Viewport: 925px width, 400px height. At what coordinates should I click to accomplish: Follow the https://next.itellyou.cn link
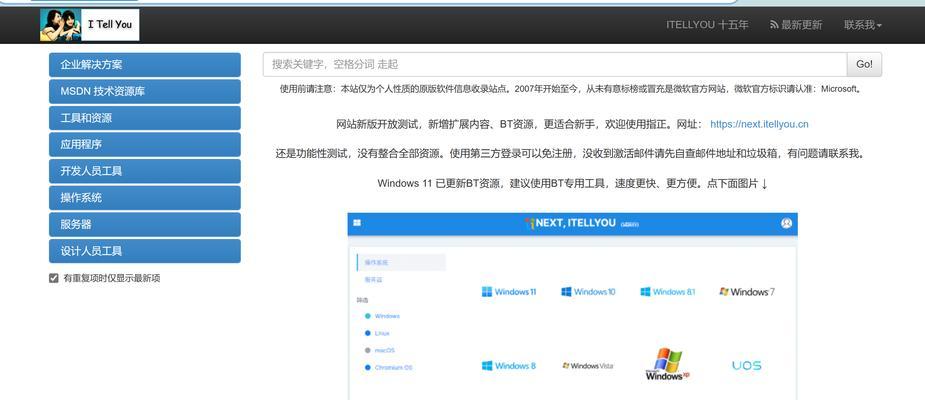(759, 124)
